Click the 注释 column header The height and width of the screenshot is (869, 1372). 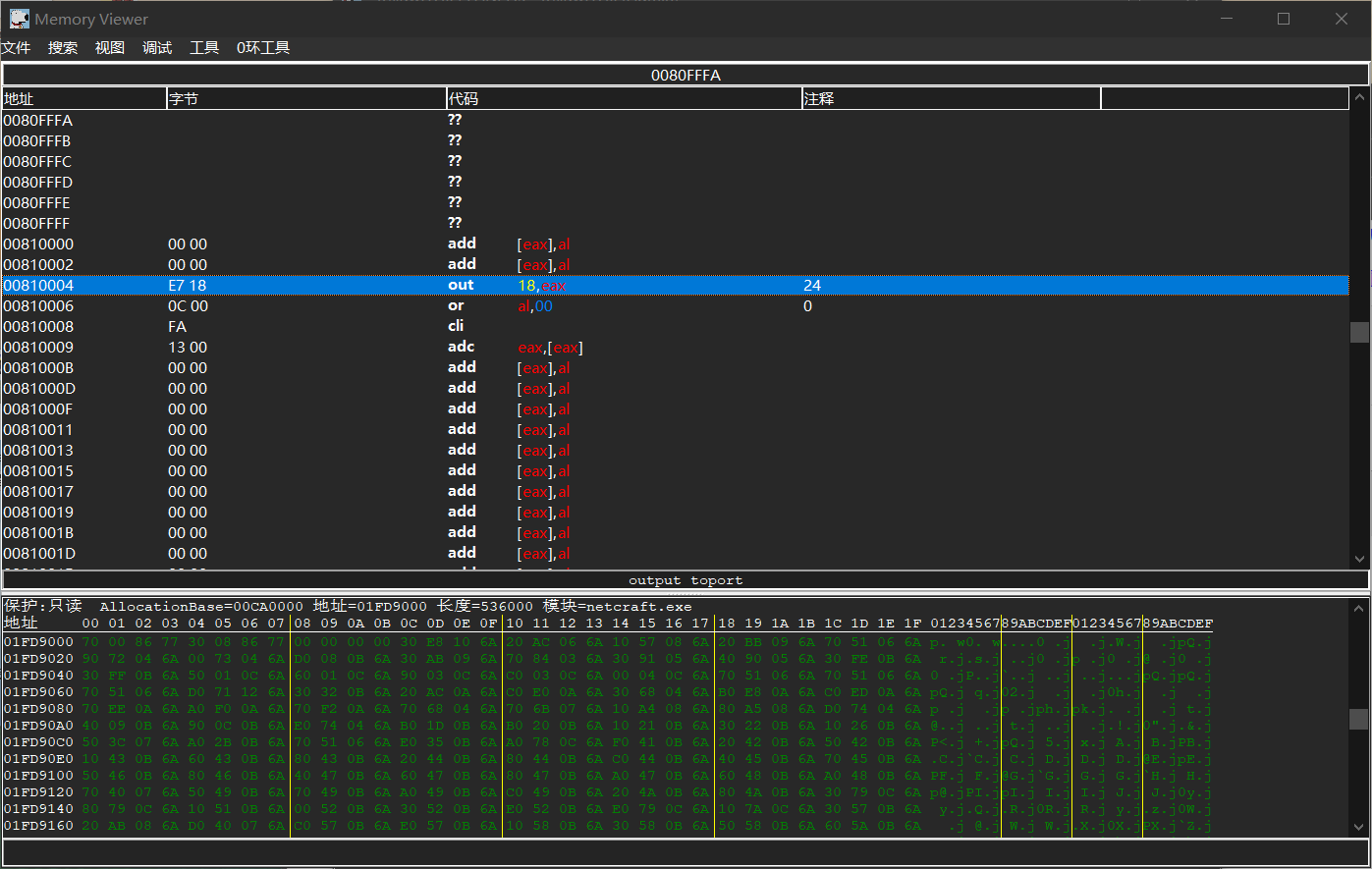(950, 99)
